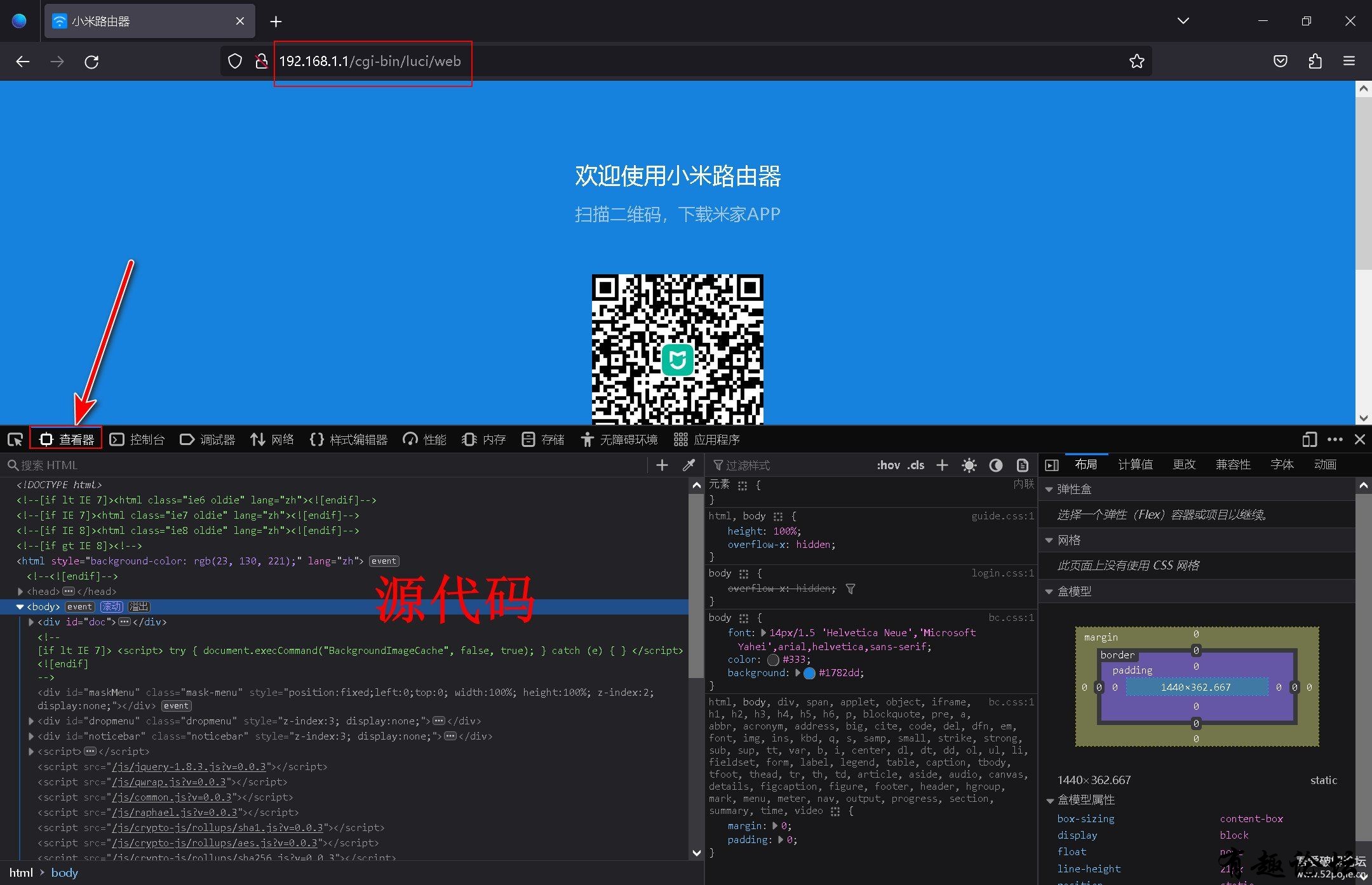Viewport: 1372px width, 885px height.
Task: Click the html tag event badge
Action: coord(384,561)
